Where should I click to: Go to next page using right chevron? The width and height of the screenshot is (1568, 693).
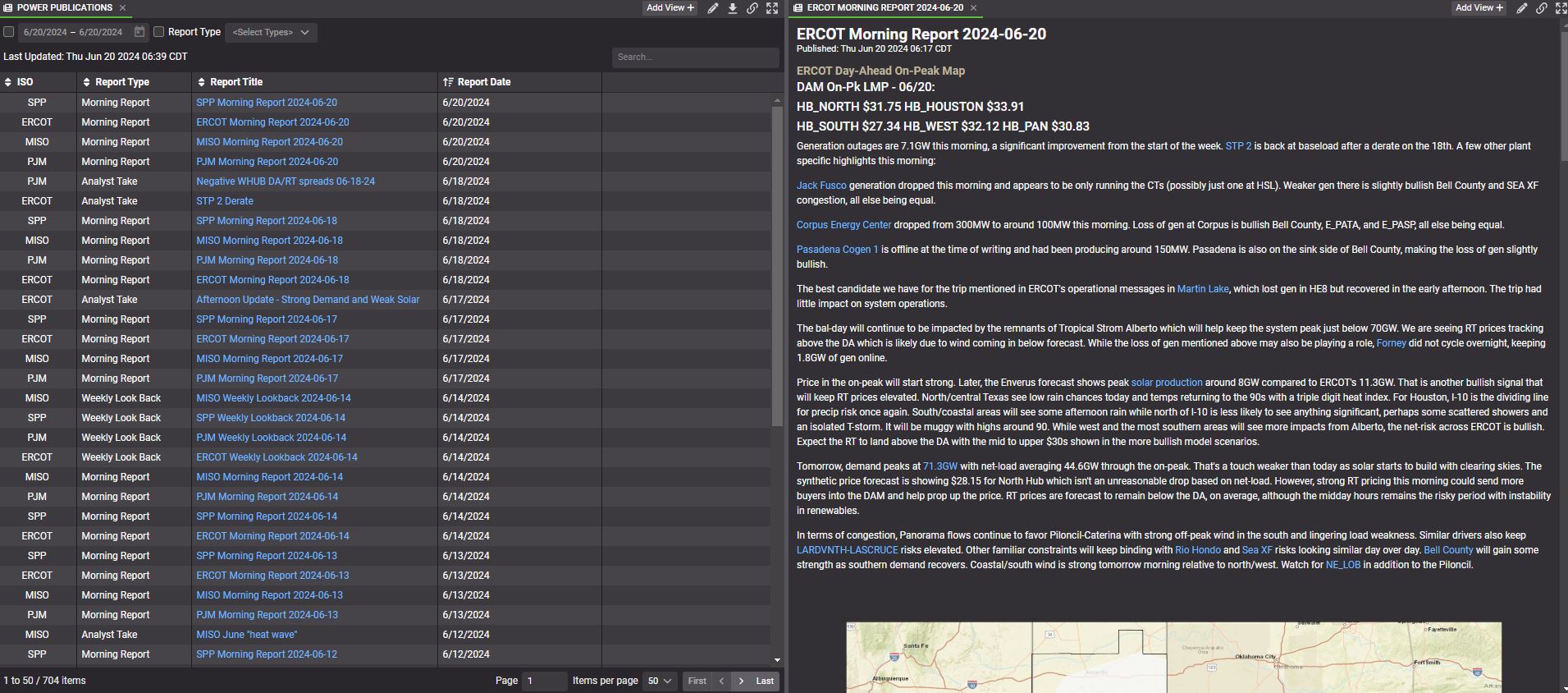pyautogui.click(x=742, y=681)
